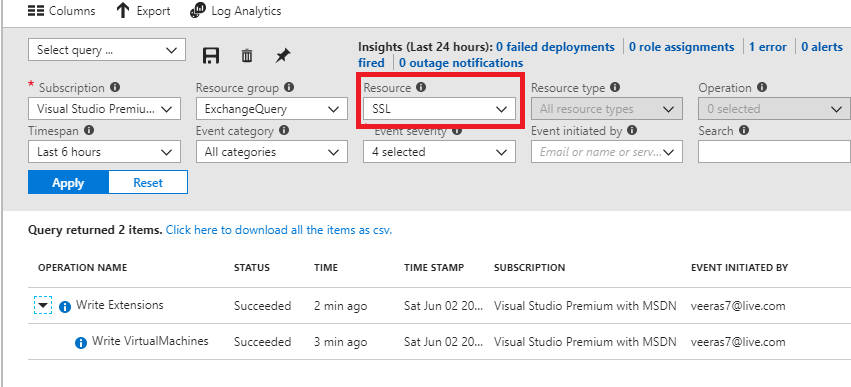Click the Resource info icon
This screenshot has height=387, width=851.
[x=421, y=87]
